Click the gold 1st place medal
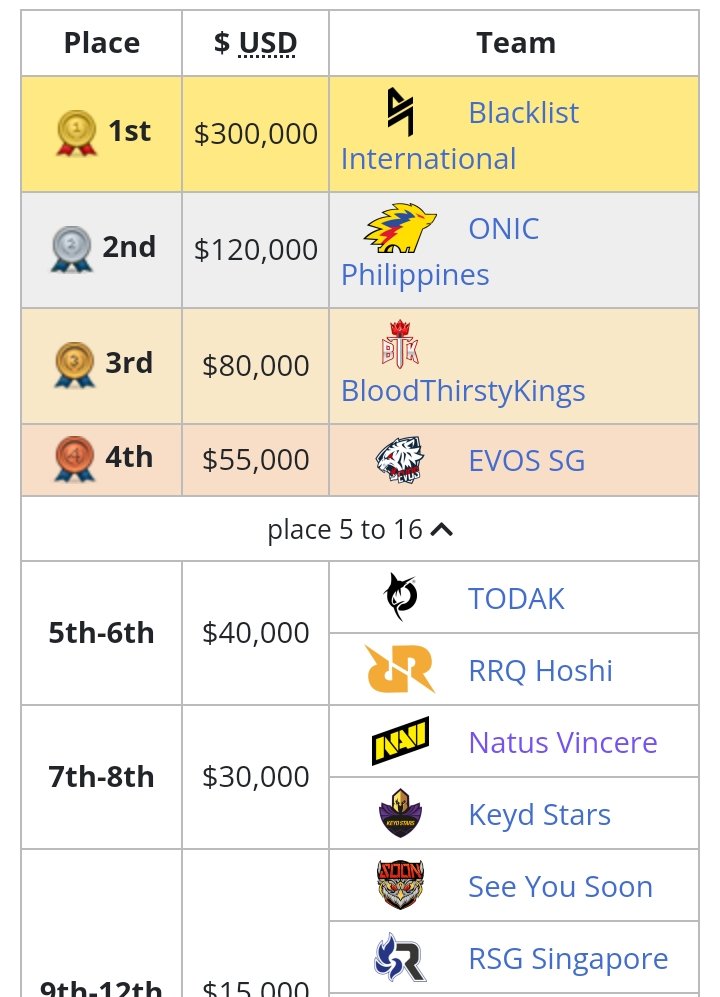Viewport: 720px width, 997px height. tap(77, 132)
